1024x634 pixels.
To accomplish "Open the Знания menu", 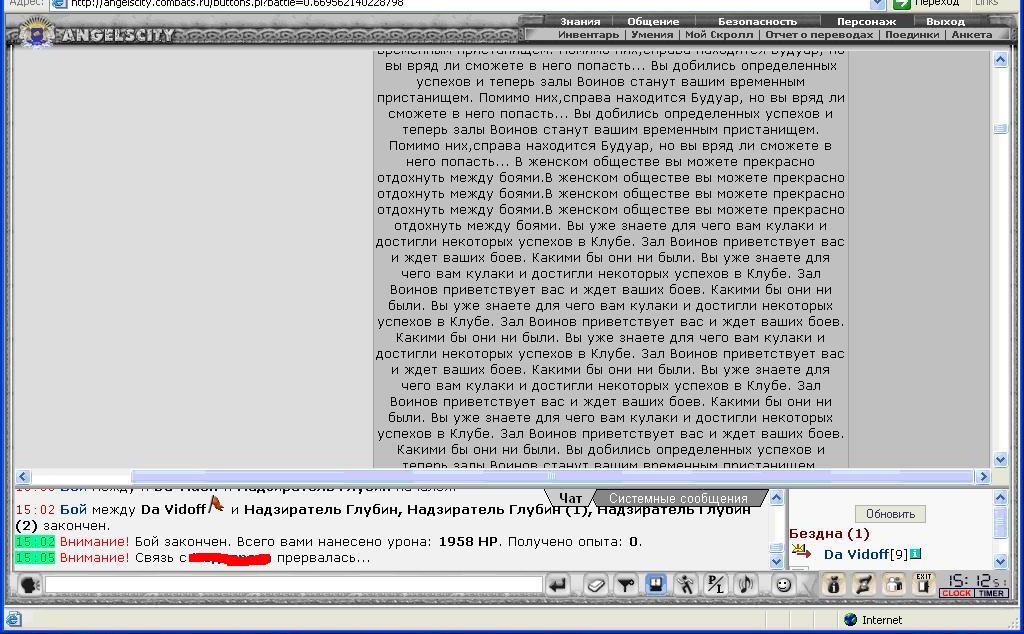I will 580,22.
